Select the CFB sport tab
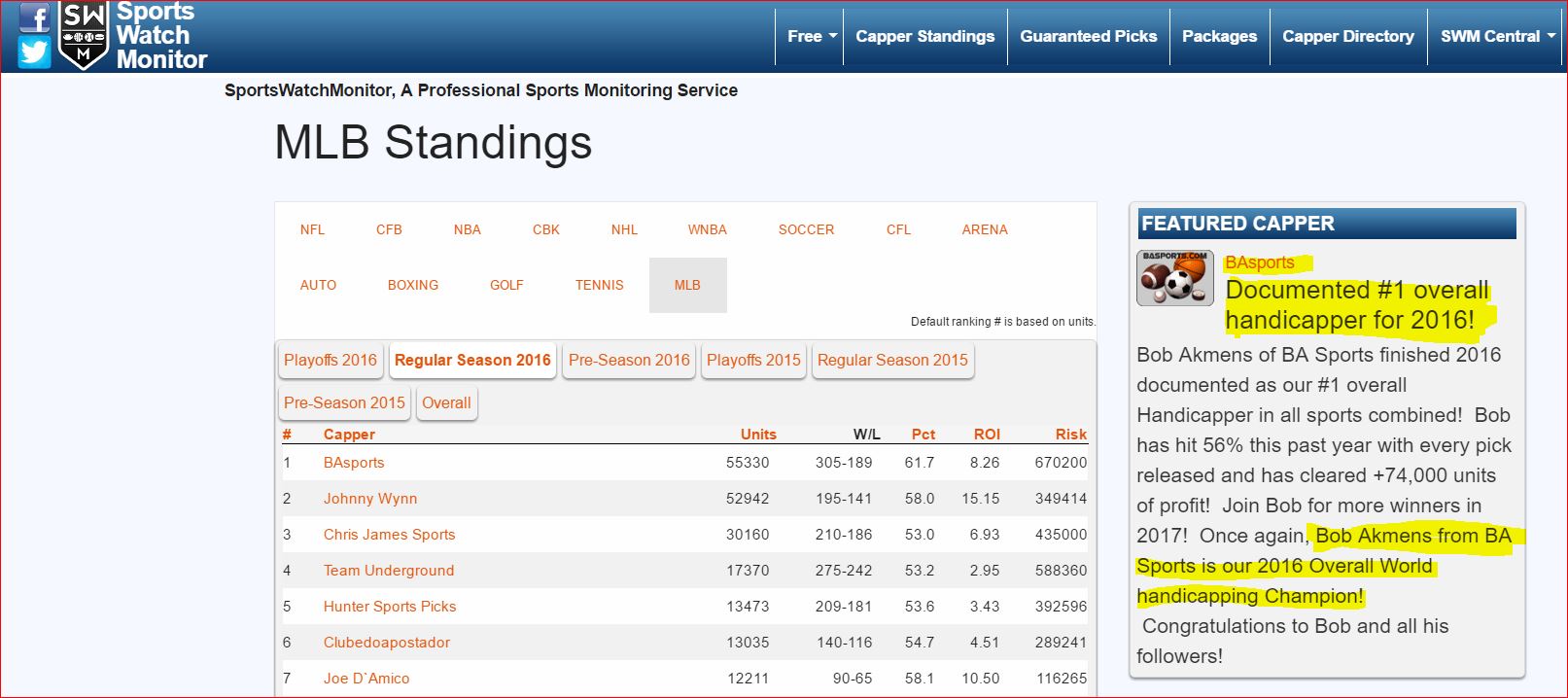 389,229
